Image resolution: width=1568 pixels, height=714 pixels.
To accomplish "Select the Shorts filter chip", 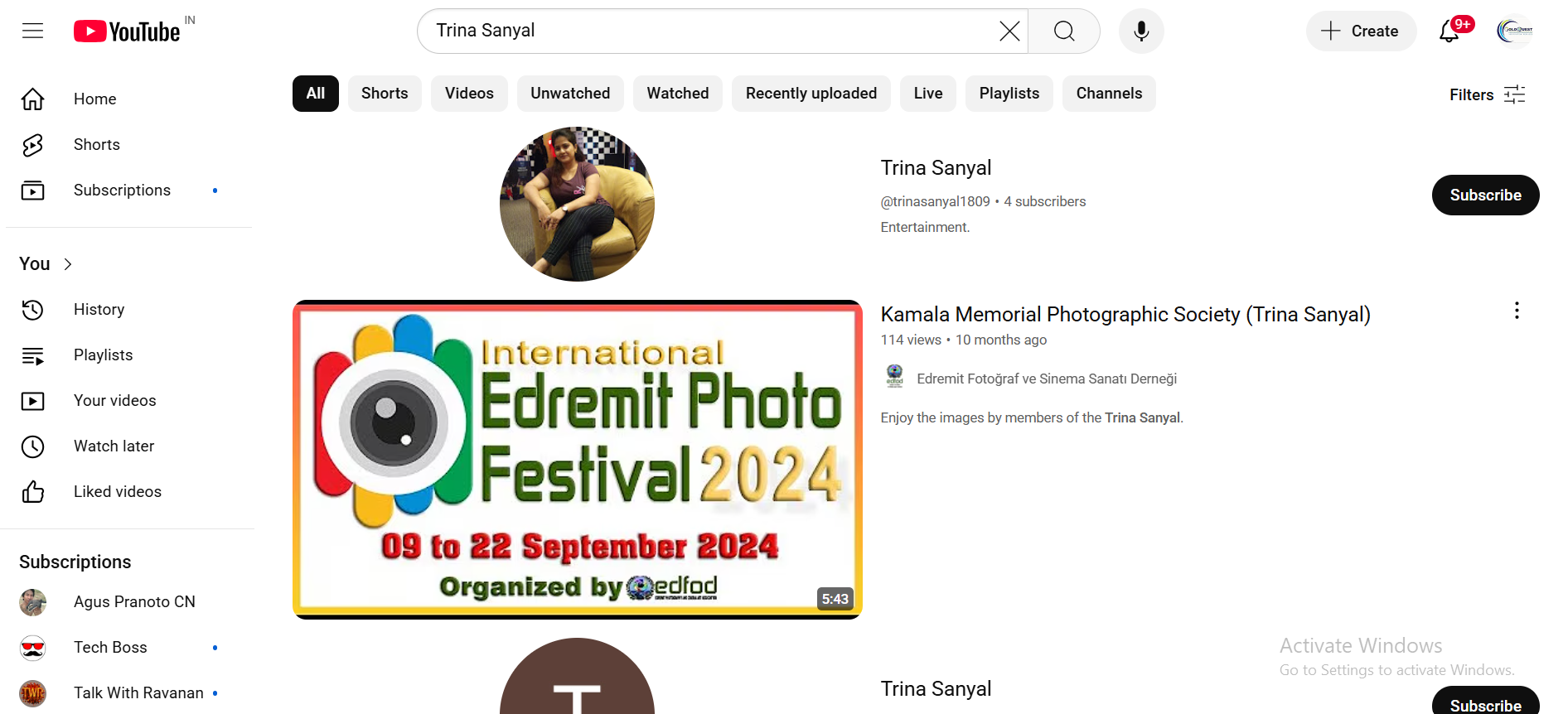I will (385, 94).
